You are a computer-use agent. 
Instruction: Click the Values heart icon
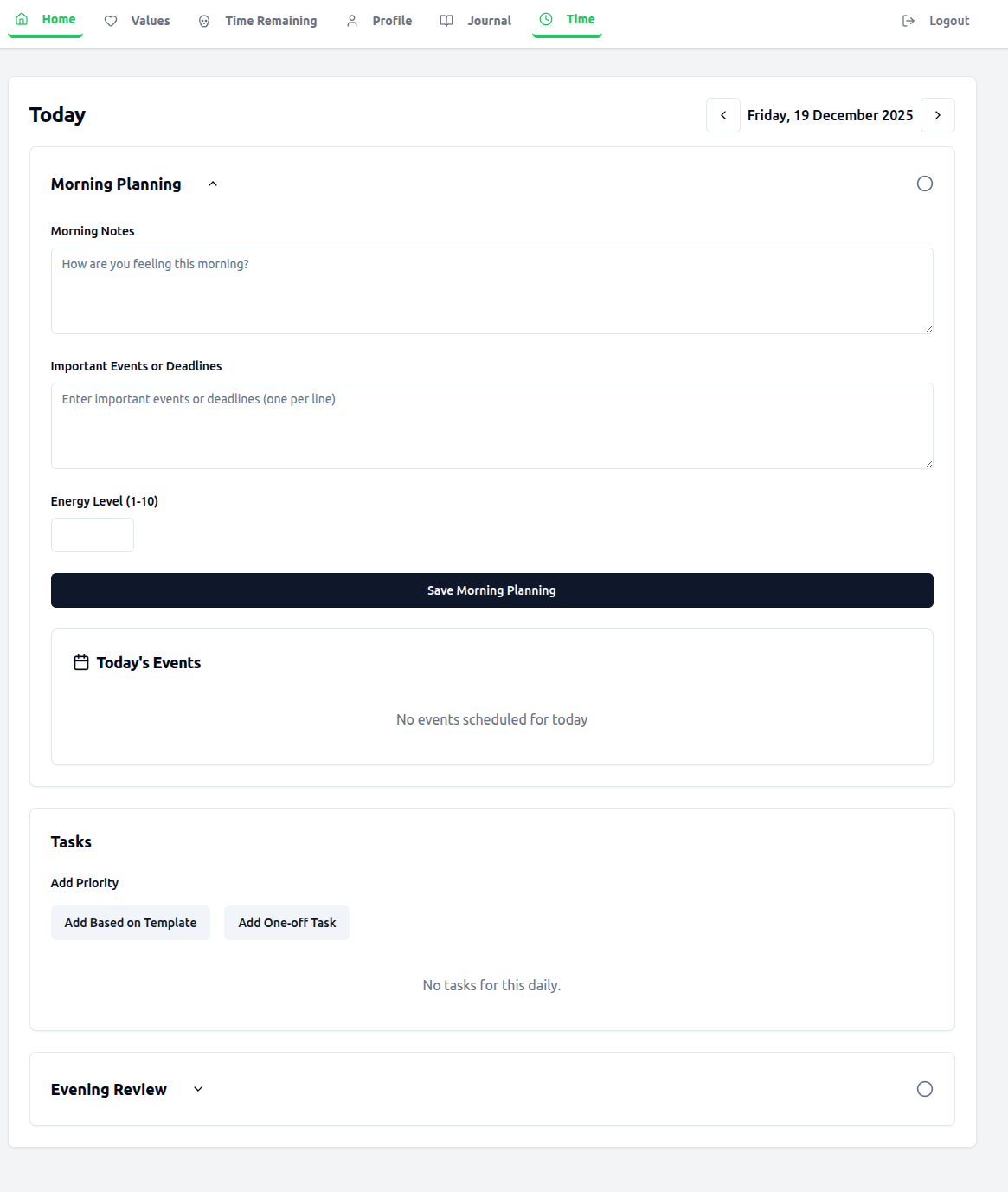point(111,21)
